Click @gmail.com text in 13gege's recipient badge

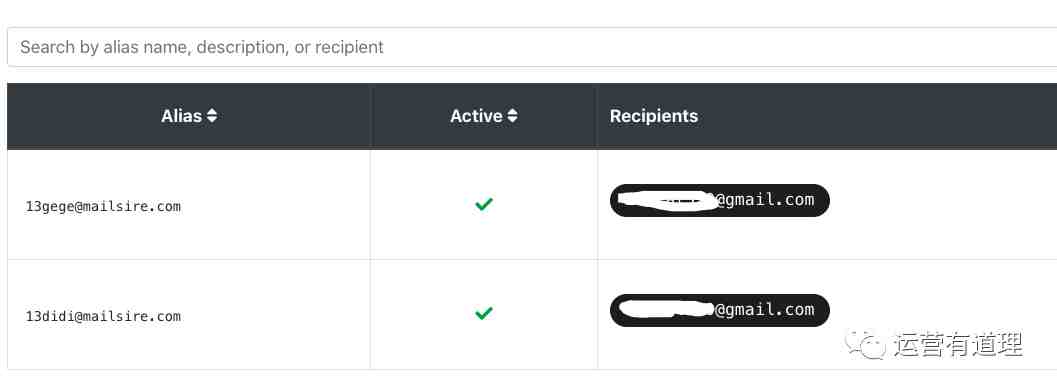coord(765,200)
